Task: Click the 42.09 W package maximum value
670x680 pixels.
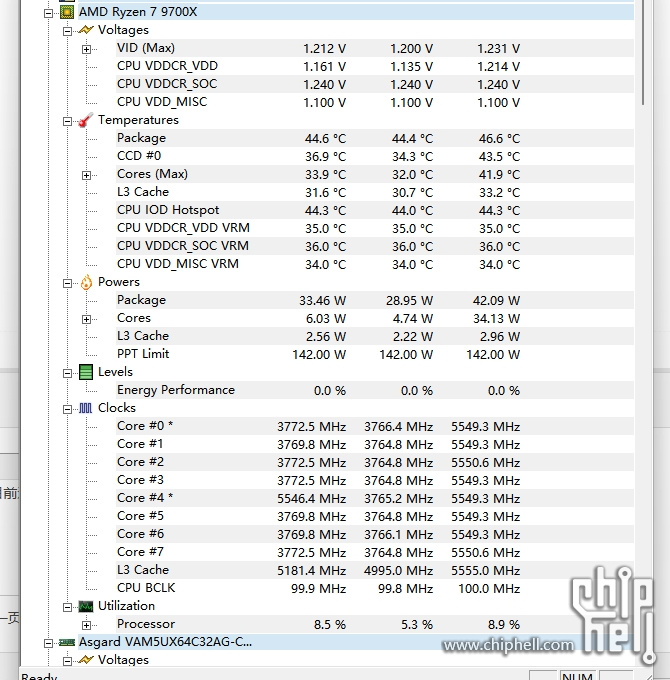Action: [x=497, y=301]
